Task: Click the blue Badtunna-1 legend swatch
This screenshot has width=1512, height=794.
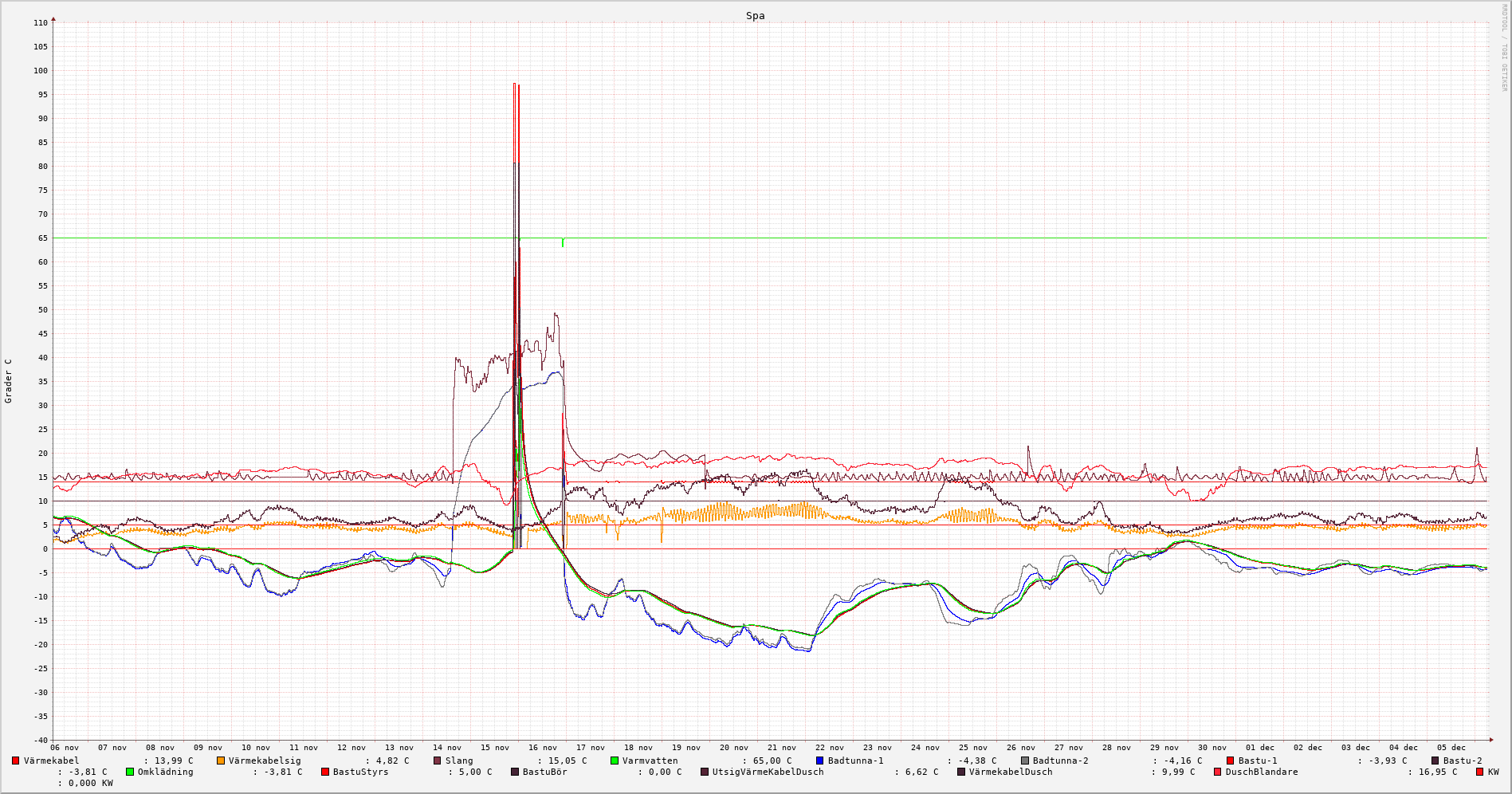Action: (820, 761)
